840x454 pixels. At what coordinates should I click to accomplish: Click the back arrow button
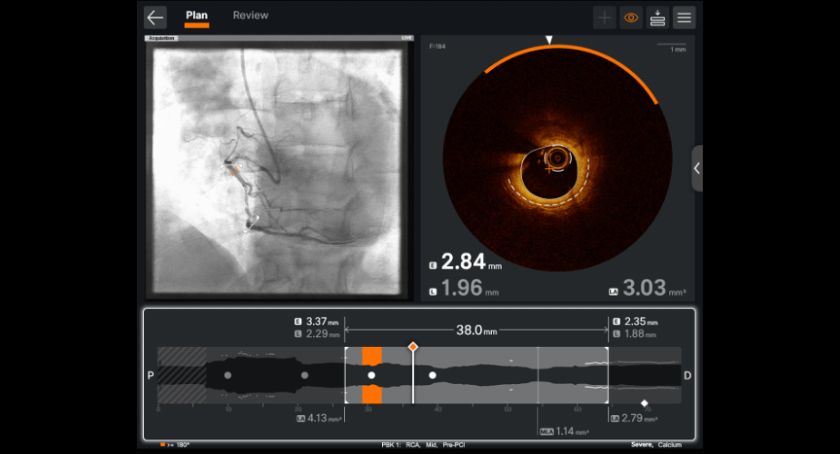[154, 17]
